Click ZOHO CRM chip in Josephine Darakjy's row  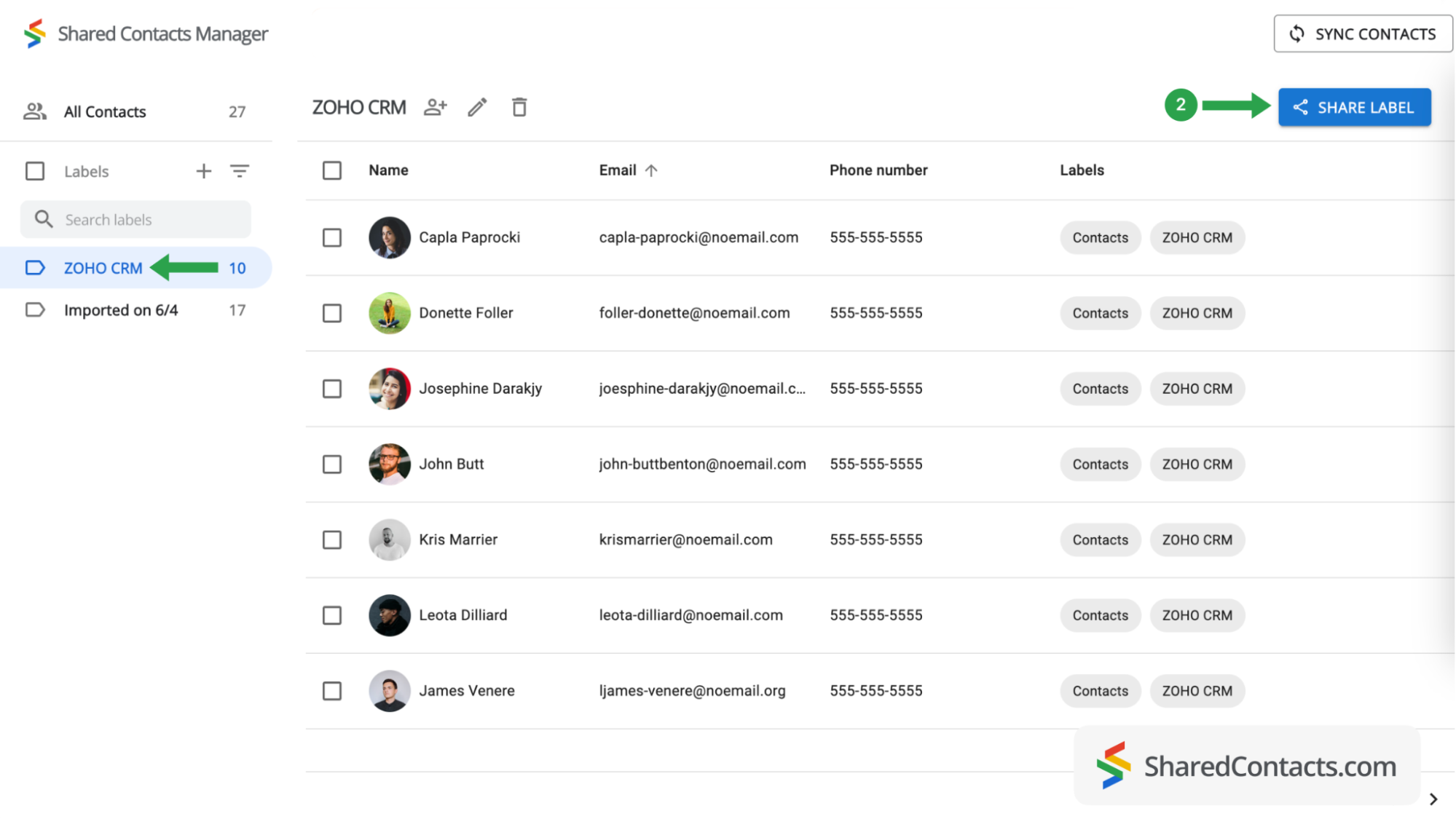(x=1197, y=389)
